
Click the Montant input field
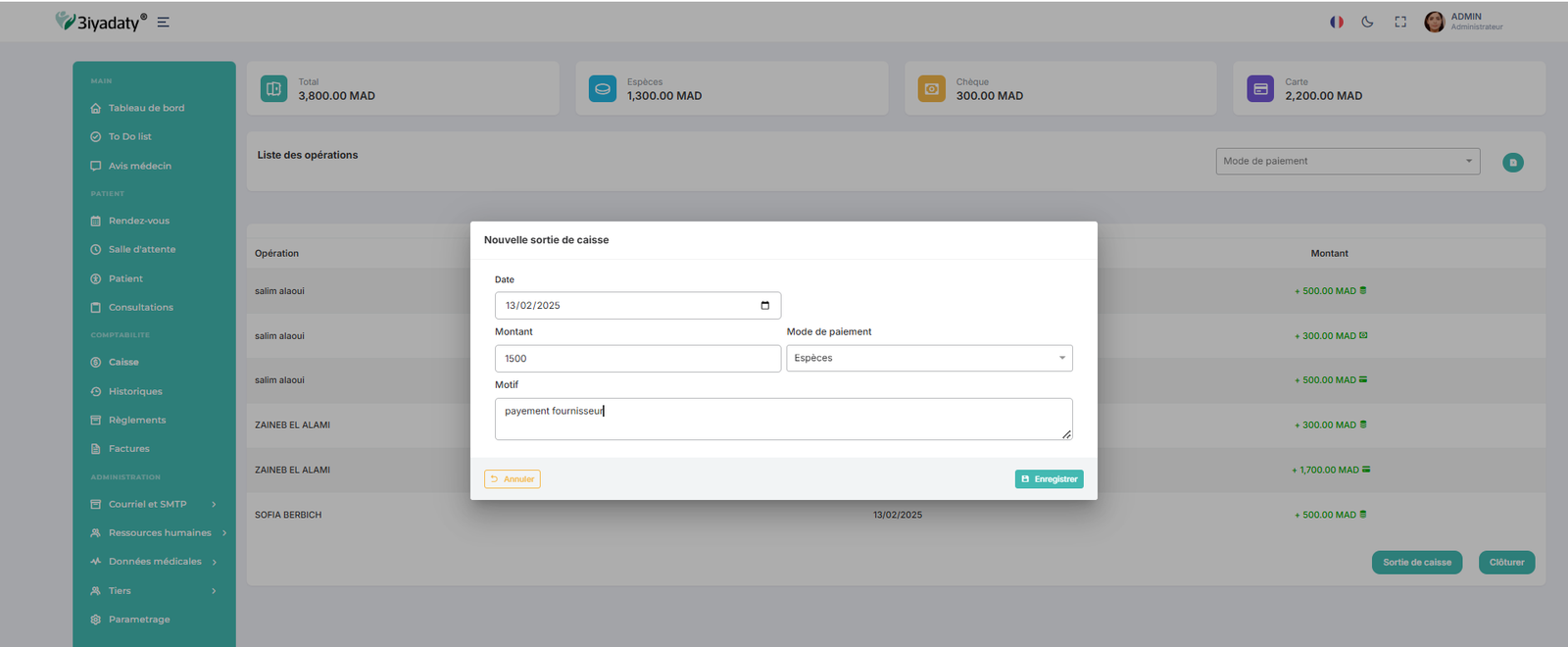(637, 359)
